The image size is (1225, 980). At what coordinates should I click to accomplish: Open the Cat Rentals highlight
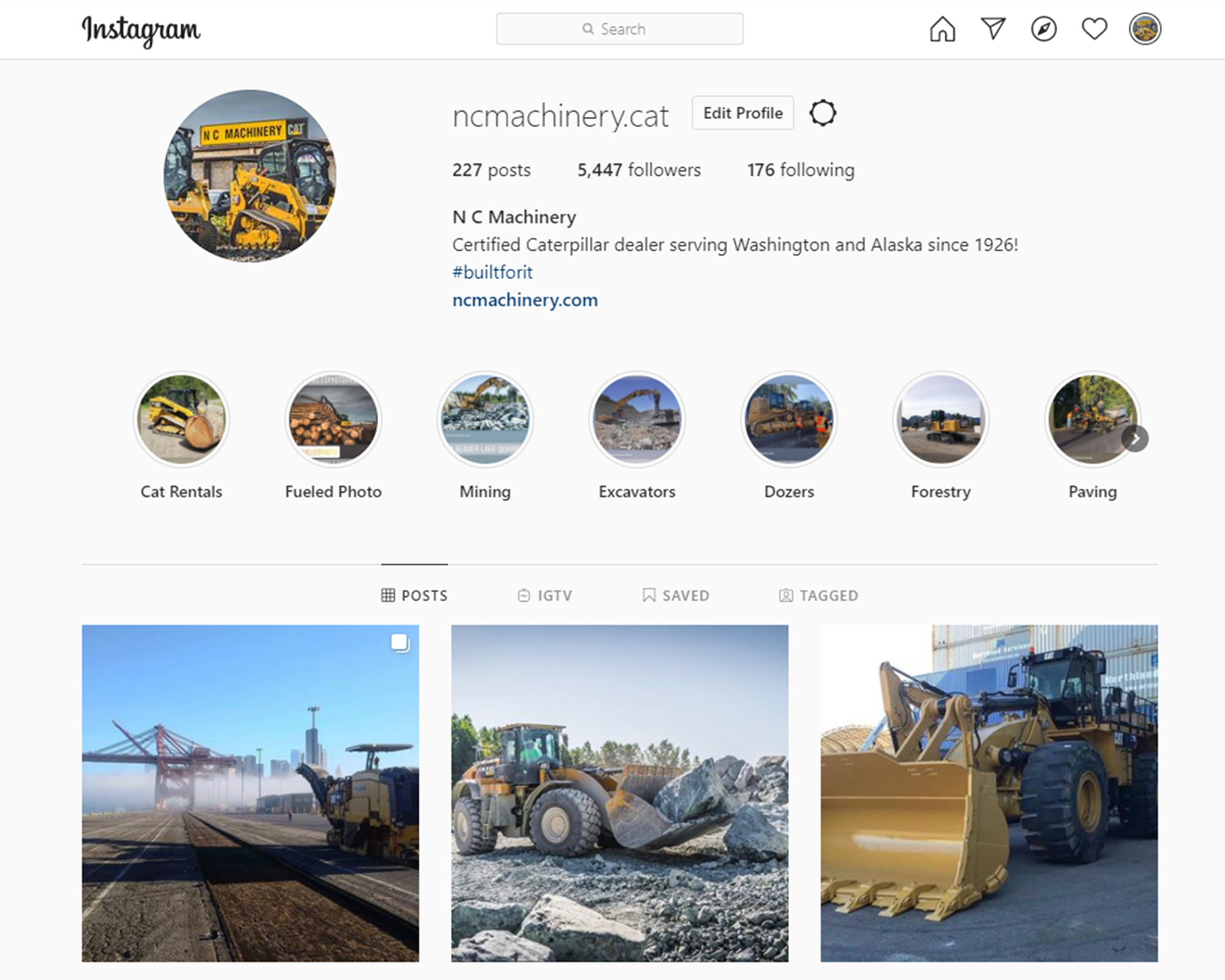[x=181, y=420]
